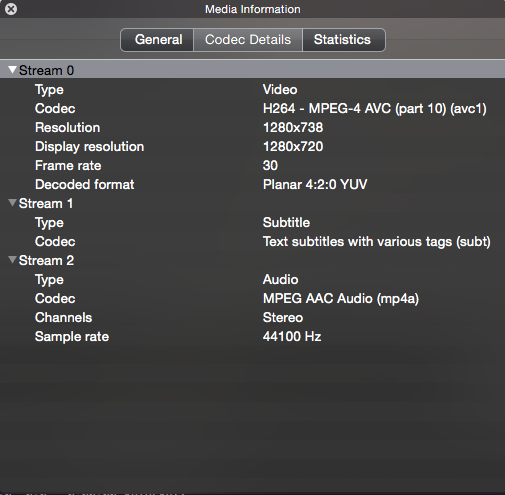Open the Statistics tab
This screenshot has width=505, height=495.
[344, 40]
